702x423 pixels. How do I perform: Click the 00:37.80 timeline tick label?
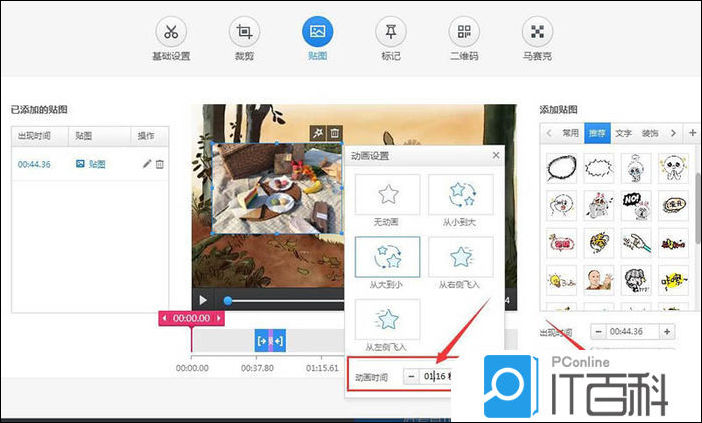pyautogui.click(x=257, y=368)
